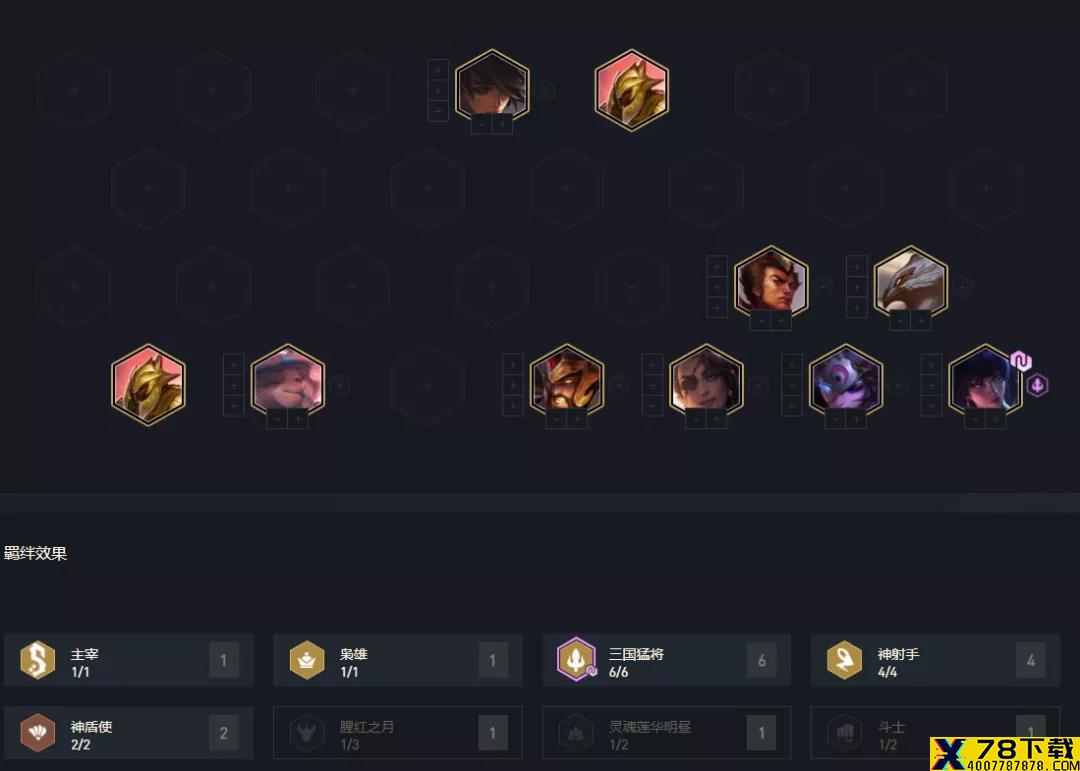Open the 神盾使 2/2 trait card
The height and width of the screenshot is (771, 1080).
(x=129, y=732)
